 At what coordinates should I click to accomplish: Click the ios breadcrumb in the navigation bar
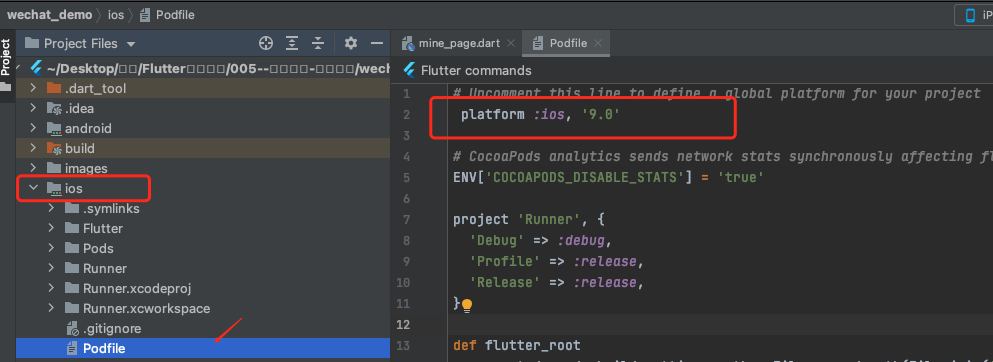point(116,15)
